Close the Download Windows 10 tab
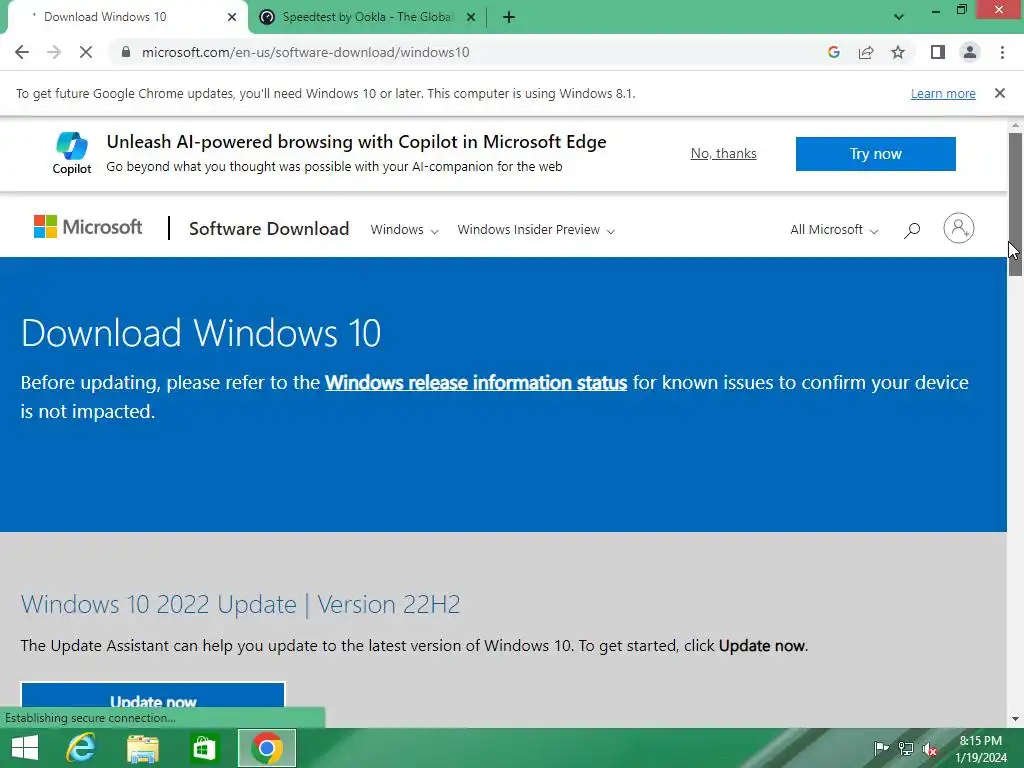Screen dimensions: 1024x768 [232, 17]
